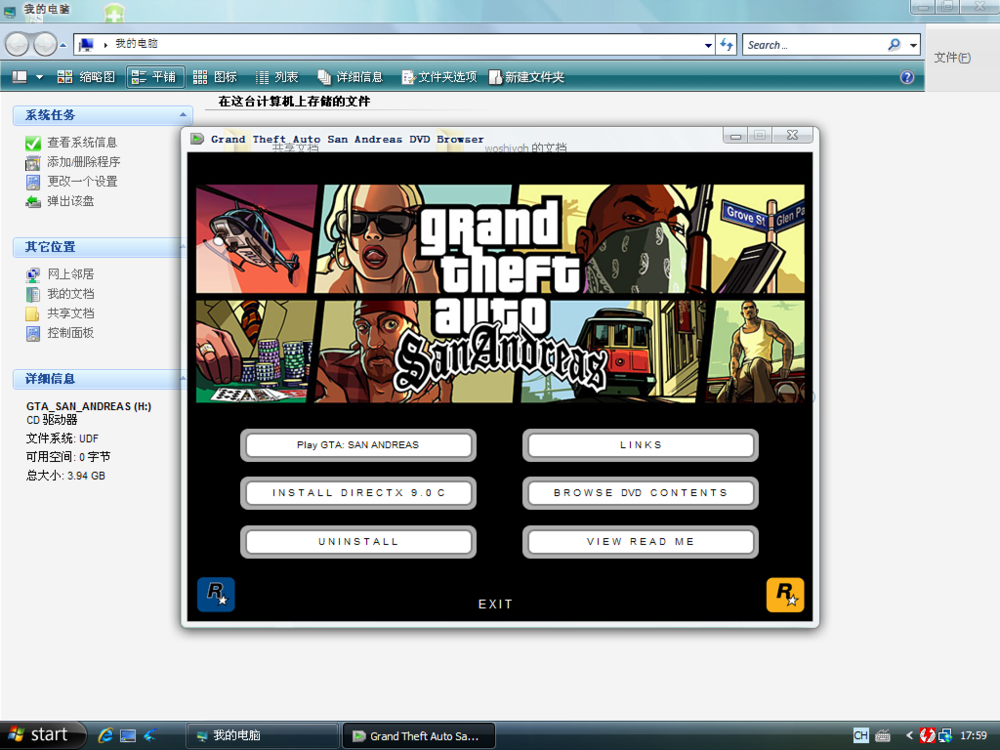Launch Internet Explorer from quick launch
This screenshot has height=750, width=1000.
[x=105, y=735]
